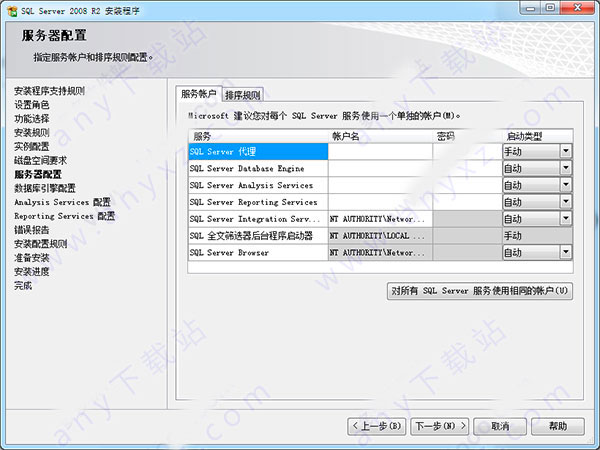600x450 pixels.
Task: Select the SQL Server Analysis Services row
Action: coord(258,185)
